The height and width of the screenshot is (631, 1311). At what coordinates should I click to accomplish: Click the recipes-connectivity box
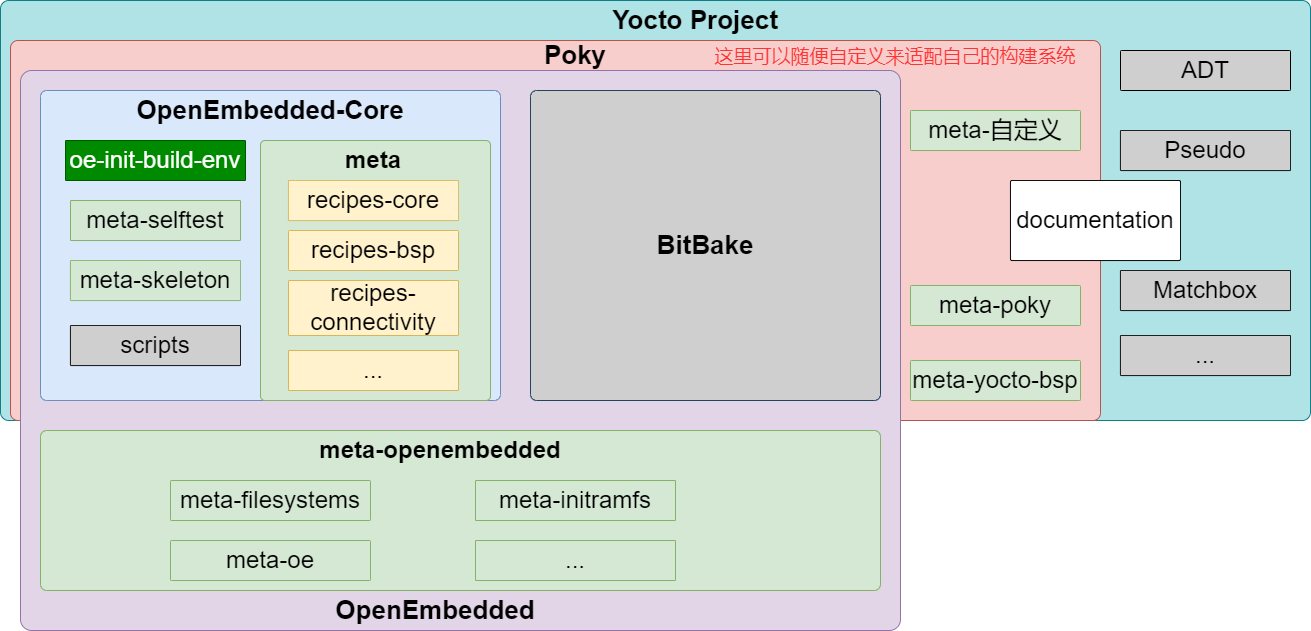373,308
